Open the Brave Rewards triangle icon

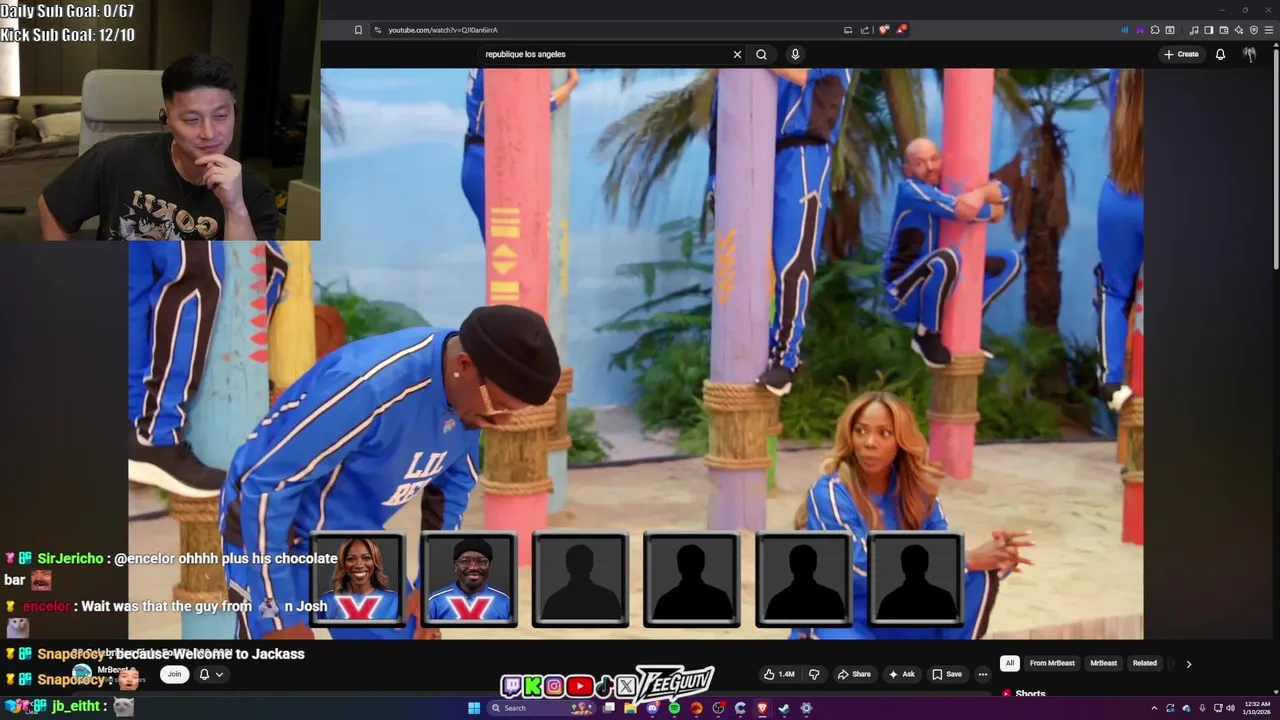[901, 30]
